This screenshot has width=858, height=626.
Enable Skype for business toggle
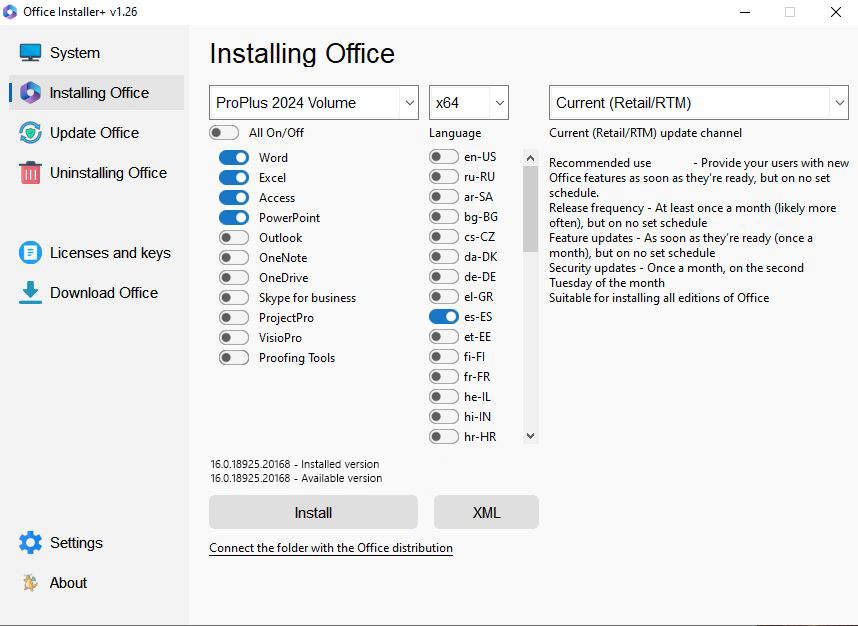point(234,298)
